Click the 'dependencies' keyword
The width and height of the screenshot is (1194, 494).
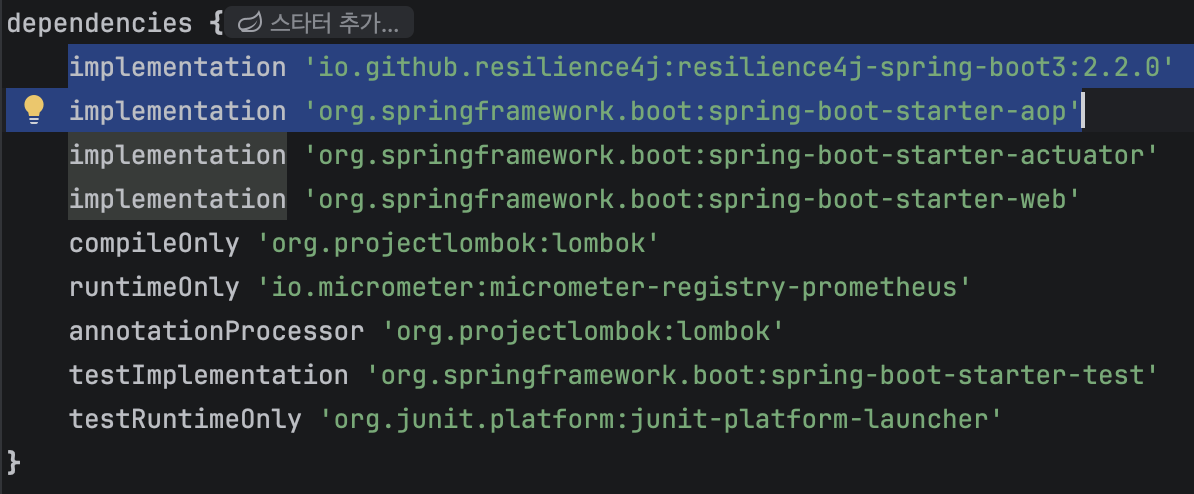(x=99, y=23)
